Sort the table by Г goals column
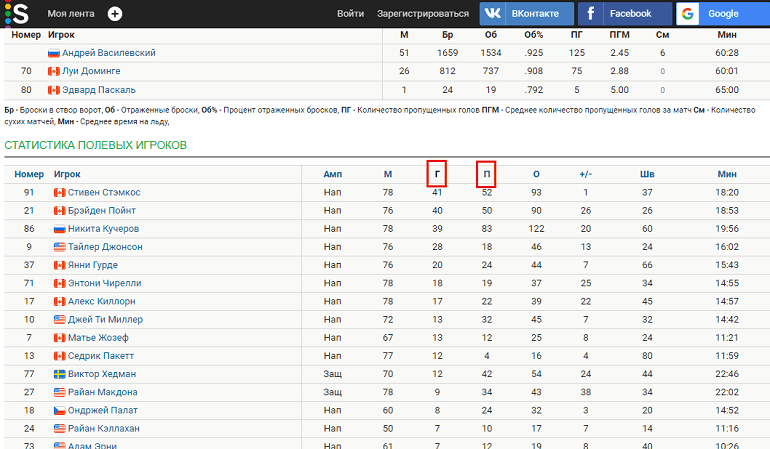 coord(437,174)
